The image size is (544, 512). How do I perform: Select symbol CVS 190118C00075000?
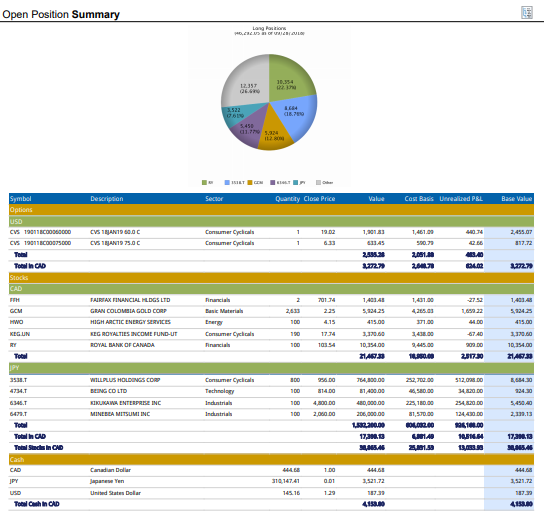tap(40, 243)
